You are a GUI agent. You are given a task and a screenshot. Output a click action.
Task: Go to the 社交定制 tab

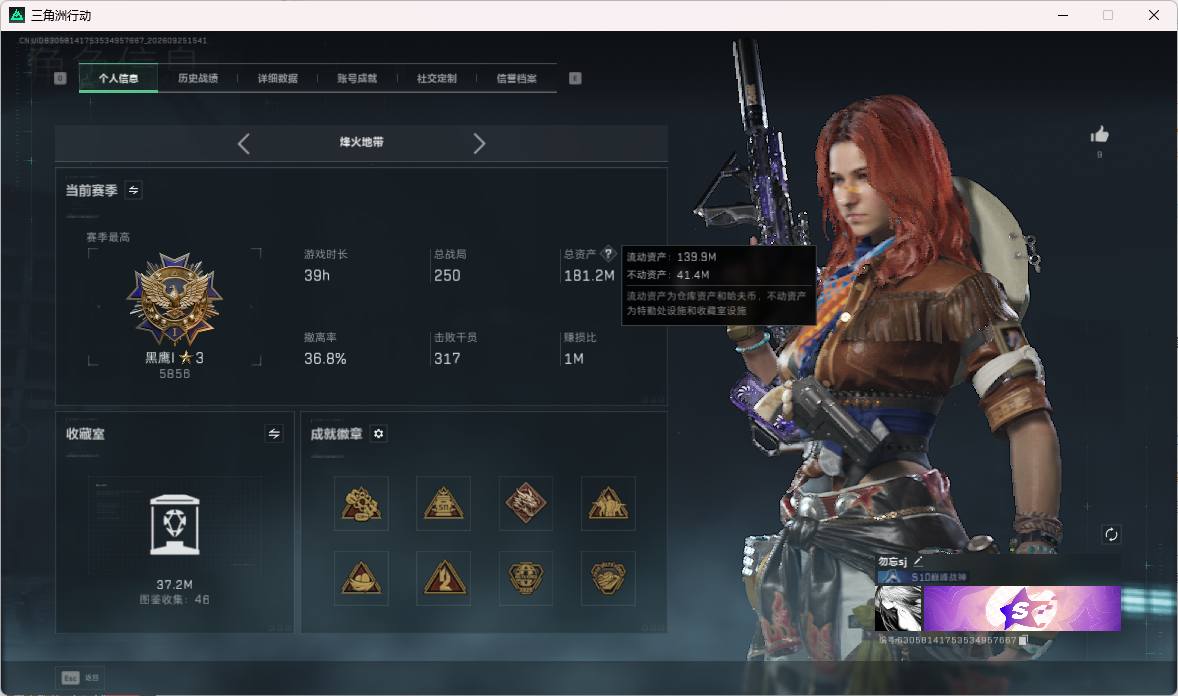[436, 78]
